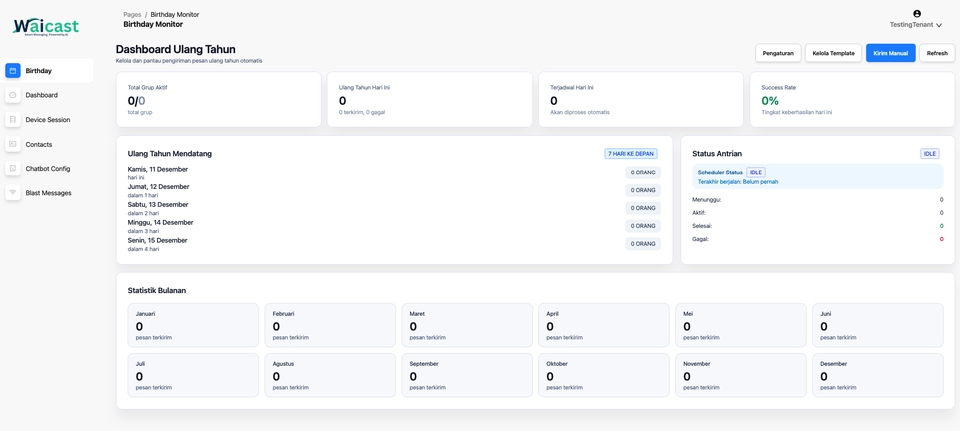Screen dimensions: 960x431
Task: Click the Waicast logo
Action: pyautogui.click(x=45, y=27)
